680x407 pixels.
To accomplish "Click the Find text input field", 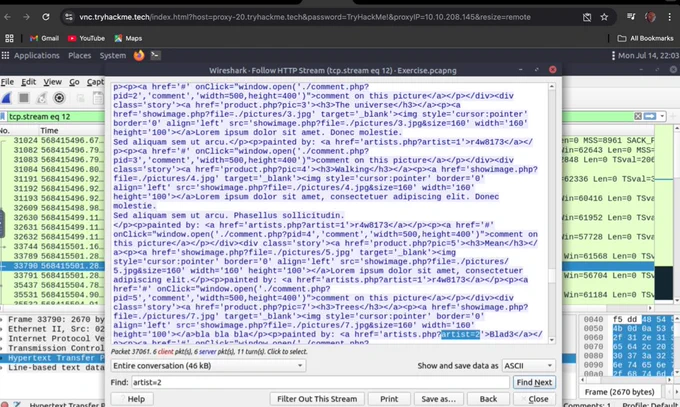I will coord(320,382).
